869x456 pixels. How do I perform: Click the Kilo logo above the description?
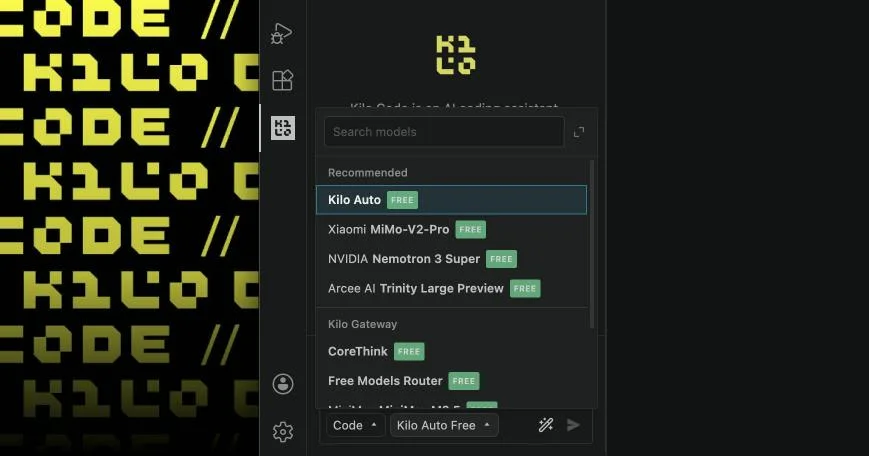point(456,55)
